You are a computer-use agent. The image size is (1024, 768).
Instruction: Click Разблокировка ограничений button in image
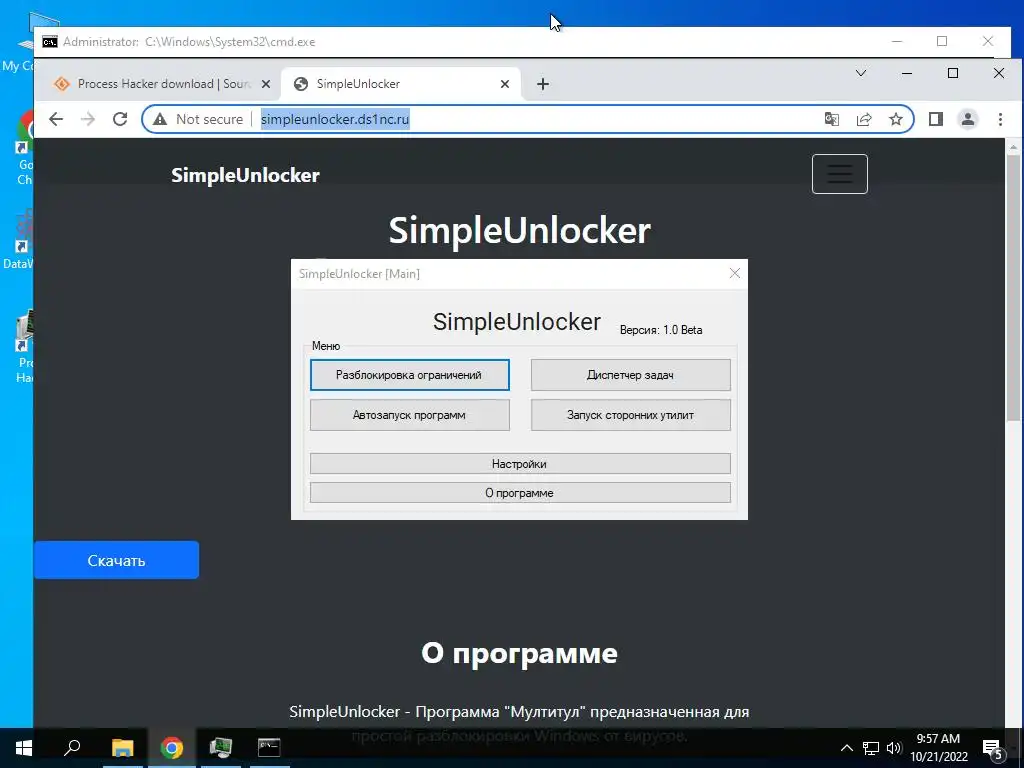point(409,375)
